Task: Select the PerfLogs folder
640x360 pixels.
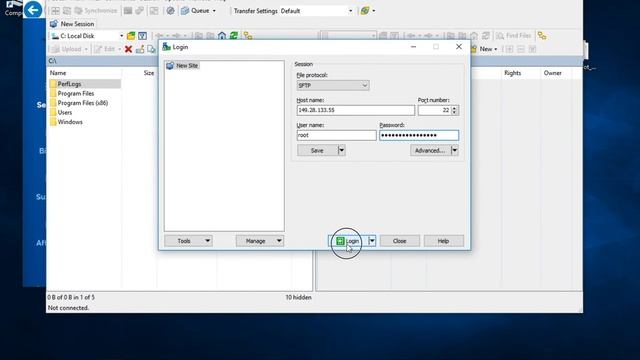Action: click(x=69, y=84)
